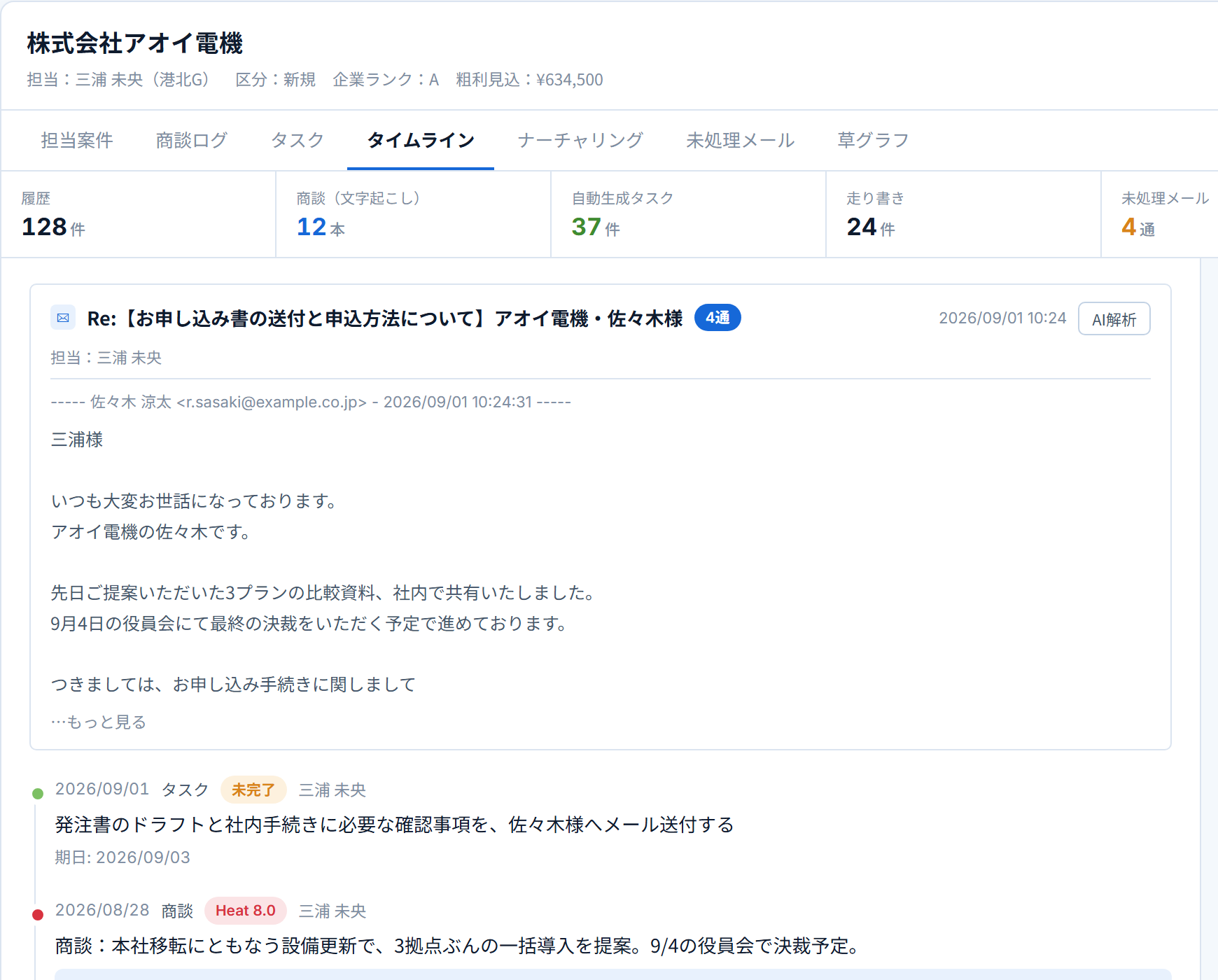Click the 粗利見込：¥634,500 text

click(529, 80)
